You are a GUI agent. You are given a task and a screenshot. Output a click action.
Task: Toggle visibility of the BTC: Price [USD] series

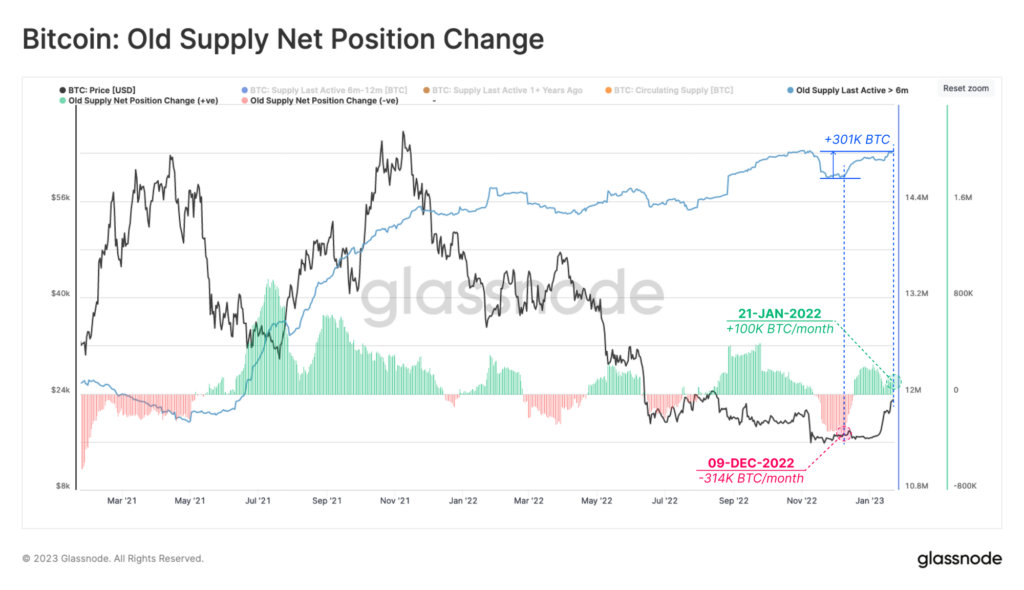coord(101,89)
